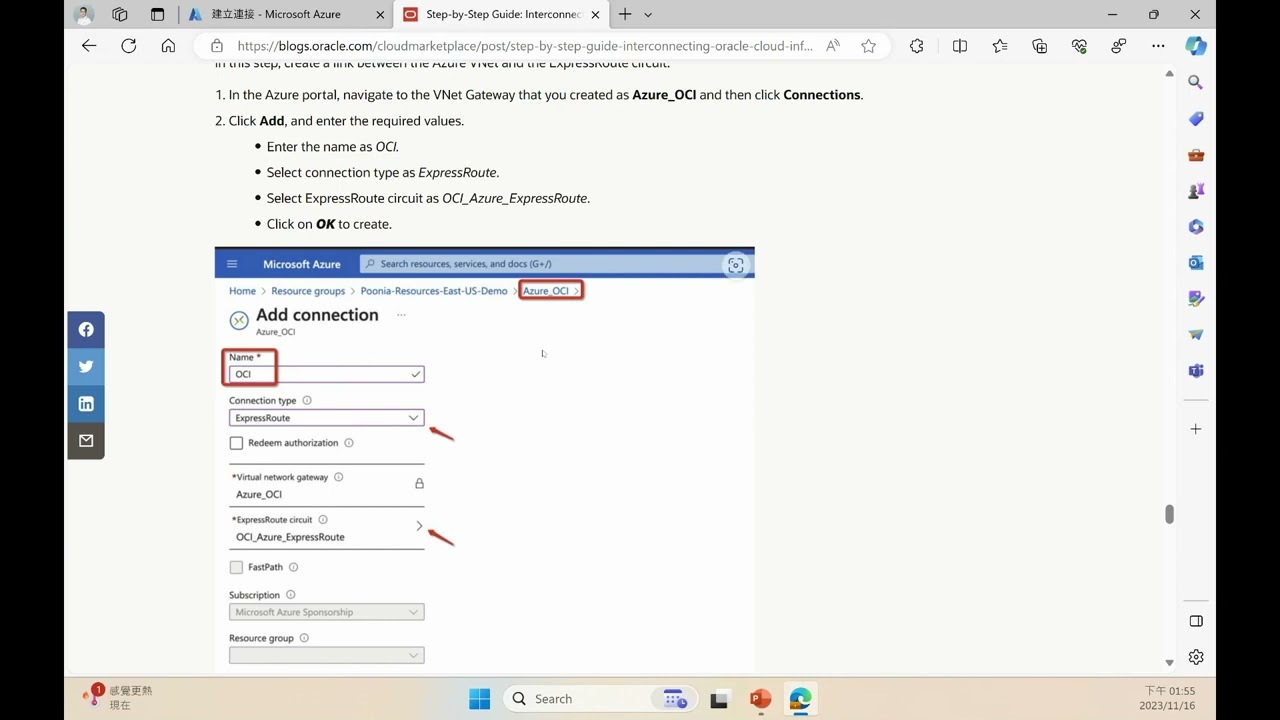Launch Copilot from the toolbar
Screen dimensions: 1280x720
[x=1196, y=46]
